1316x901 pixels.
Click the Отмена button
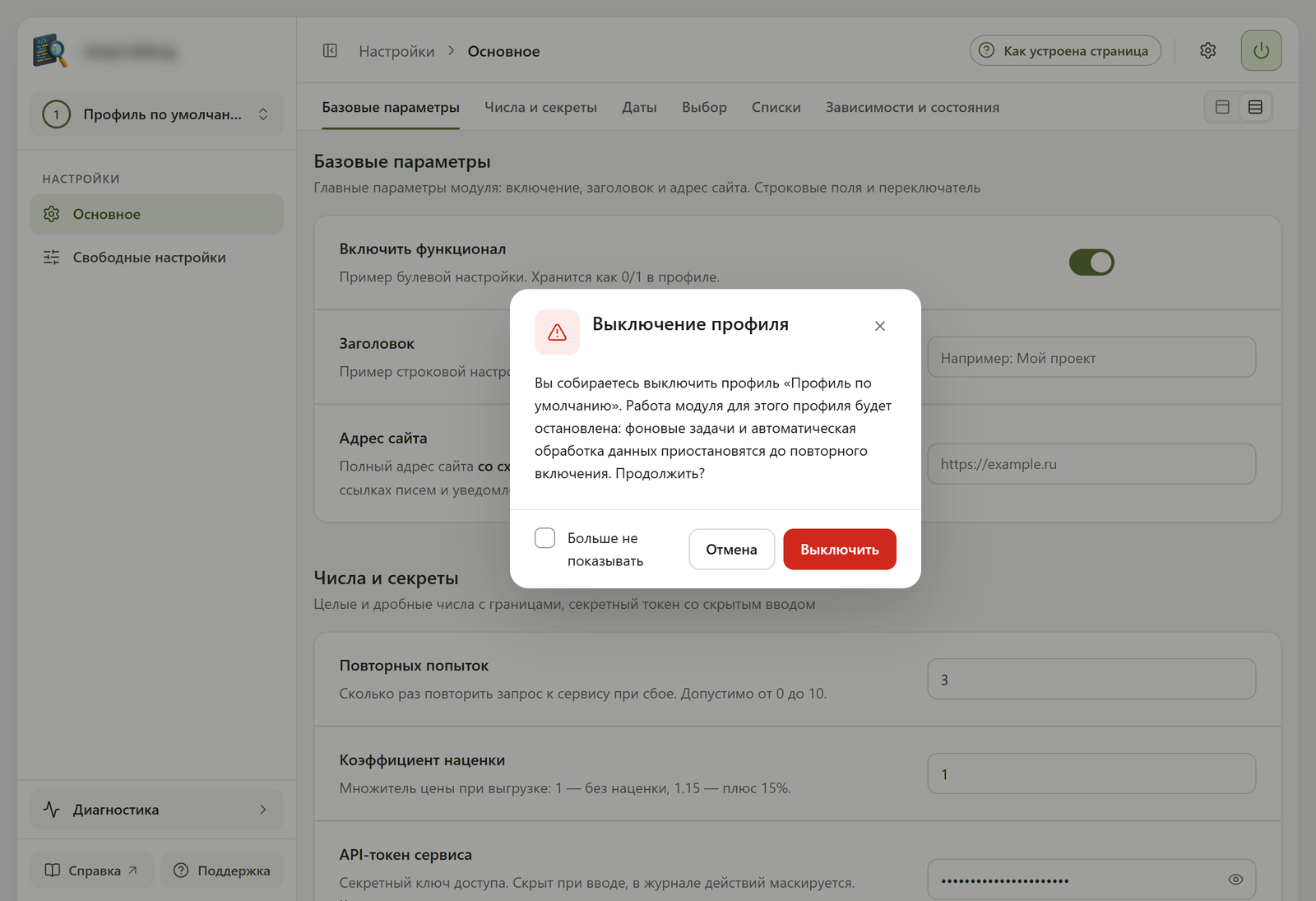pyautogui.click(x=731, y=549)
